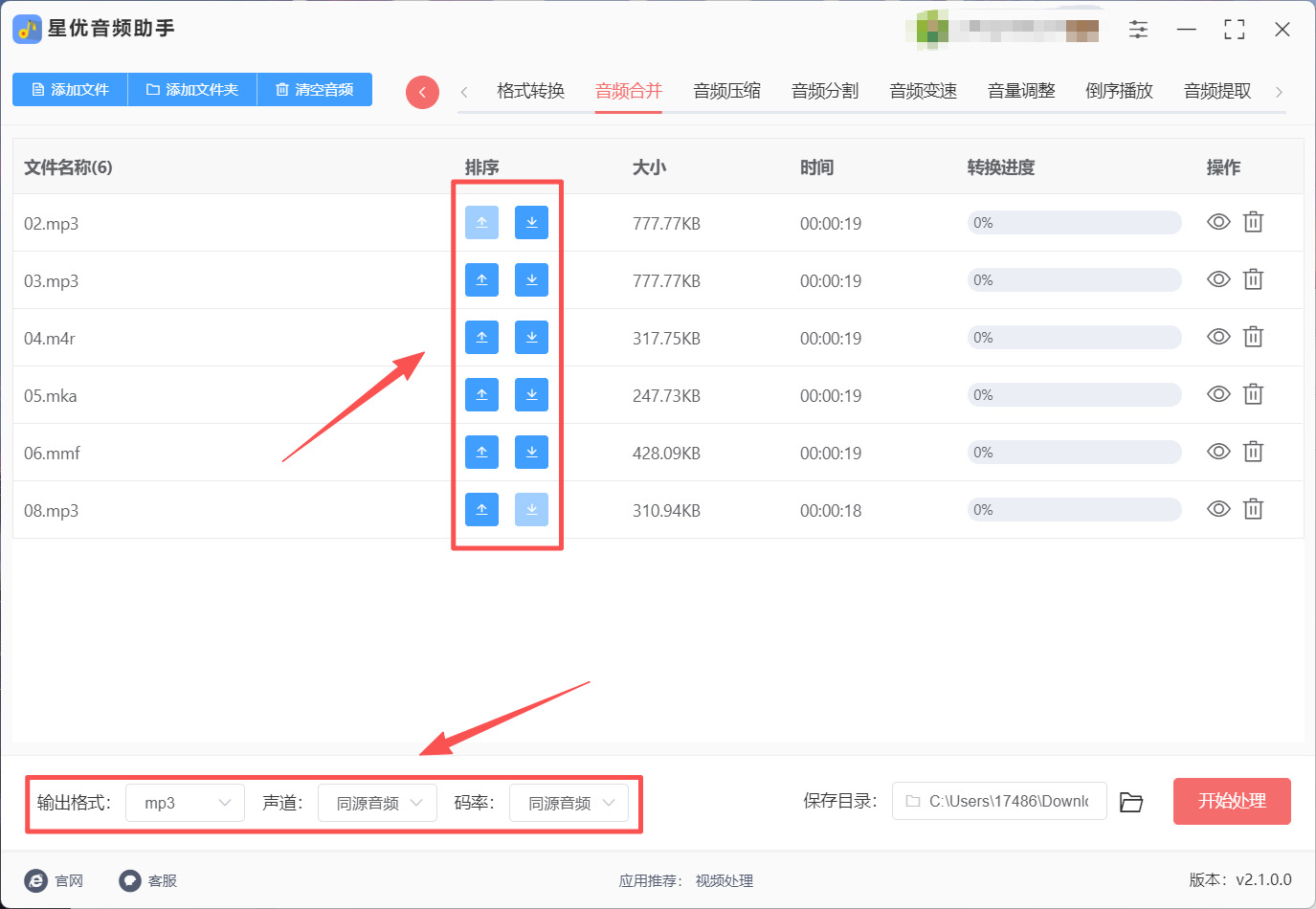Click the 00:00:18 duration cell
Viewport: 1316px width, 909px height.
[831, 510]
